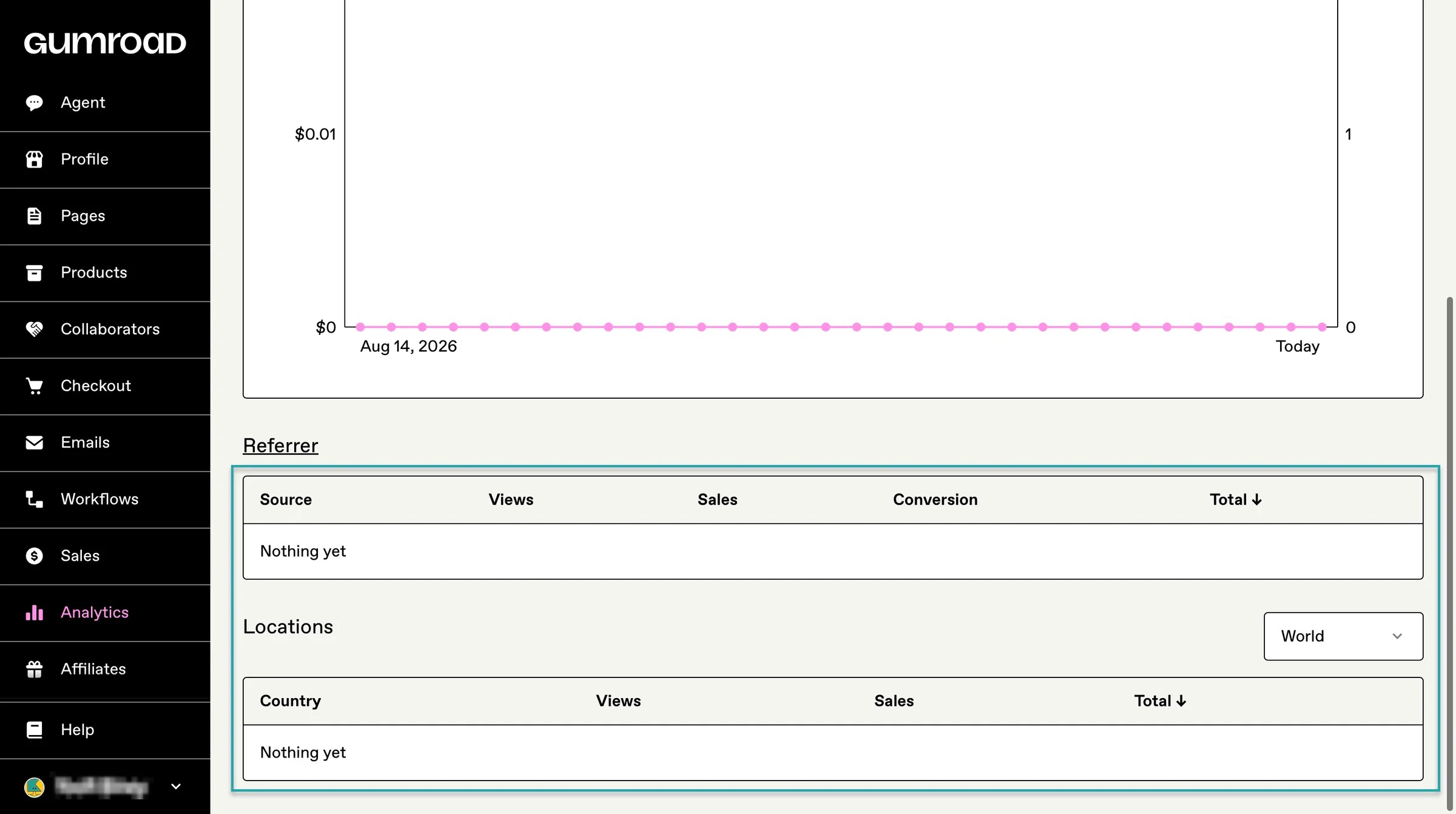Open the Agent menu item
1456x814 pixels.
[105, 103]
